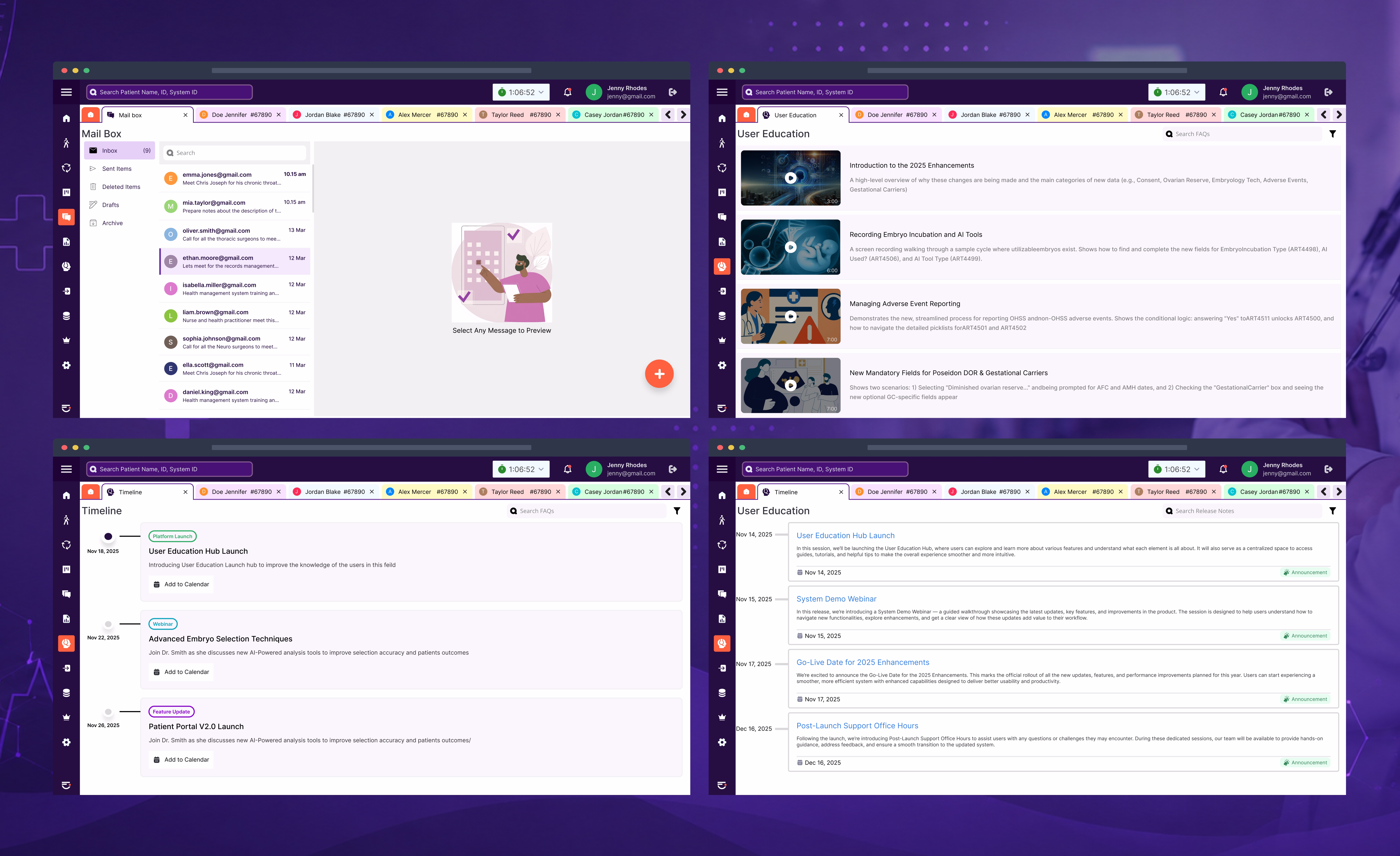Open Post-Launch Support Office Hours link

(x=857, y=726)
